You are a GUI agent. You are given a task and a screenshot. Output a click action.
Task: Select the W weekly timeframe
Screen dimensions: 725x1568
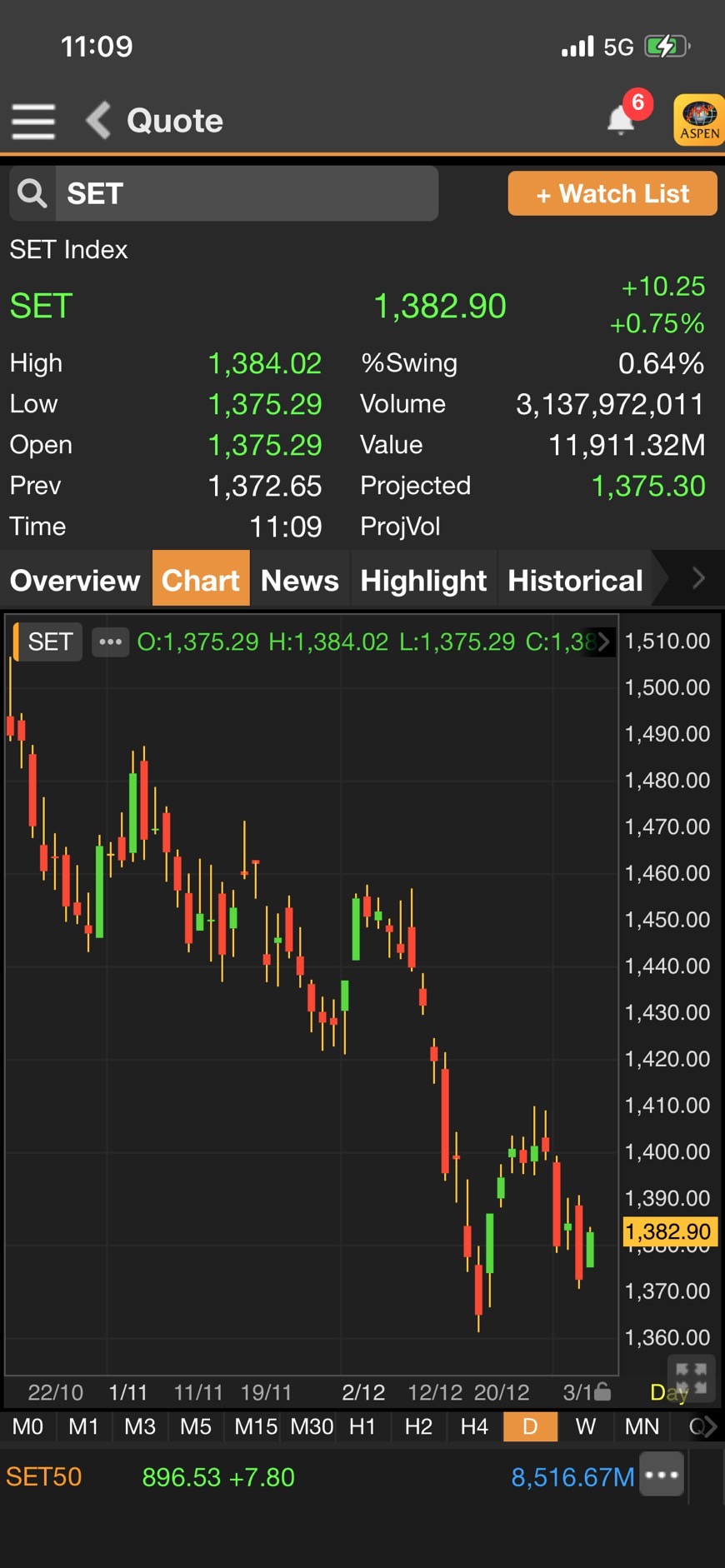coord(586,1426)
